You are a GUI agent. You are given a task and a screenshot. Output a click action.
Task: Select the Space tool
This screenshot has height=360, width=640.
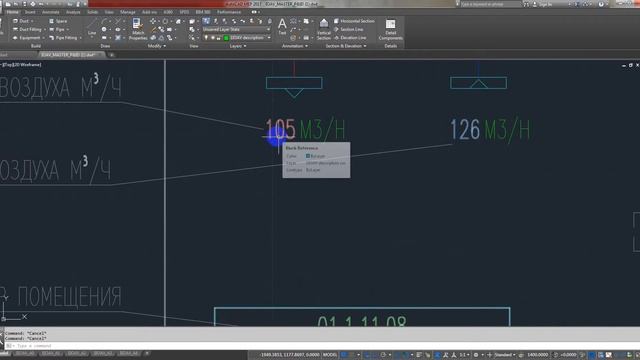coord(58,21)
